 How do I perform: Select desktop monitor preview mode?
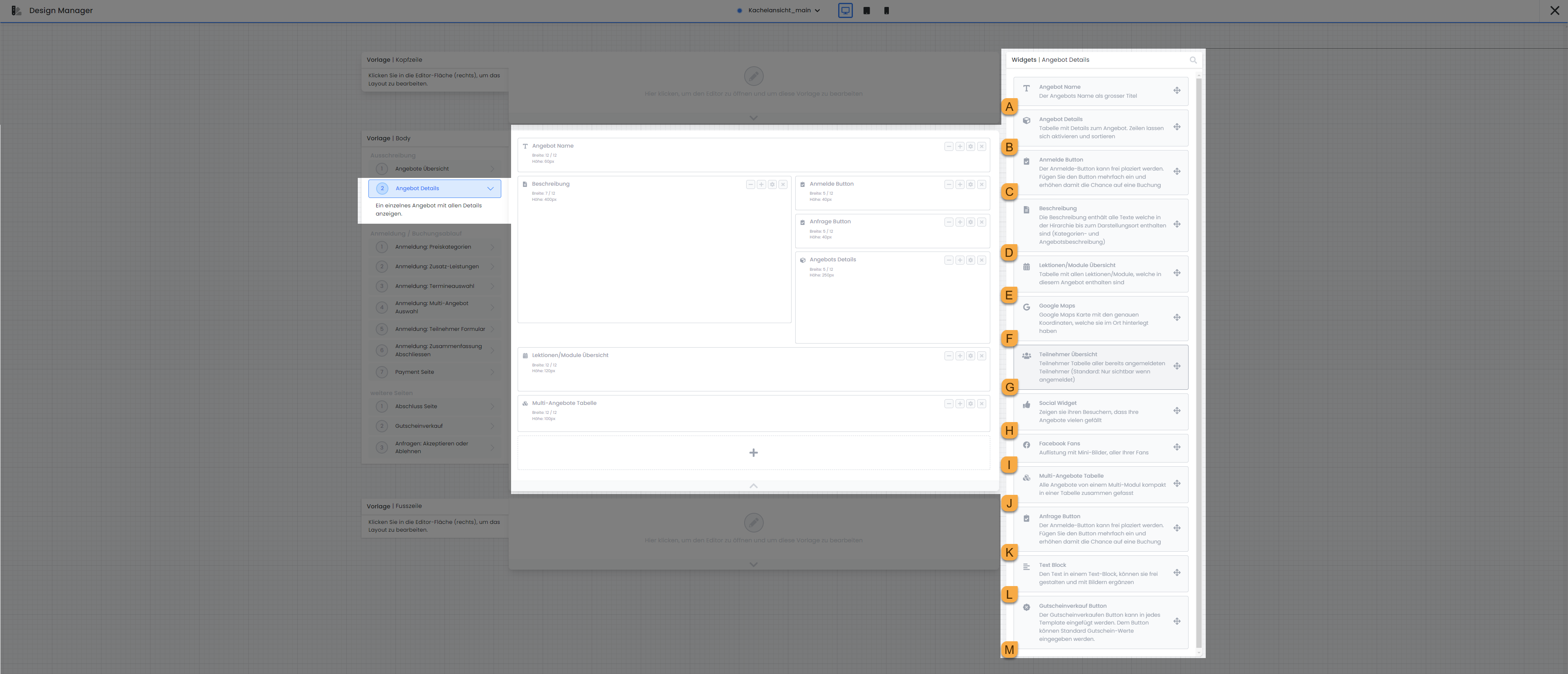tap(846, 10)
